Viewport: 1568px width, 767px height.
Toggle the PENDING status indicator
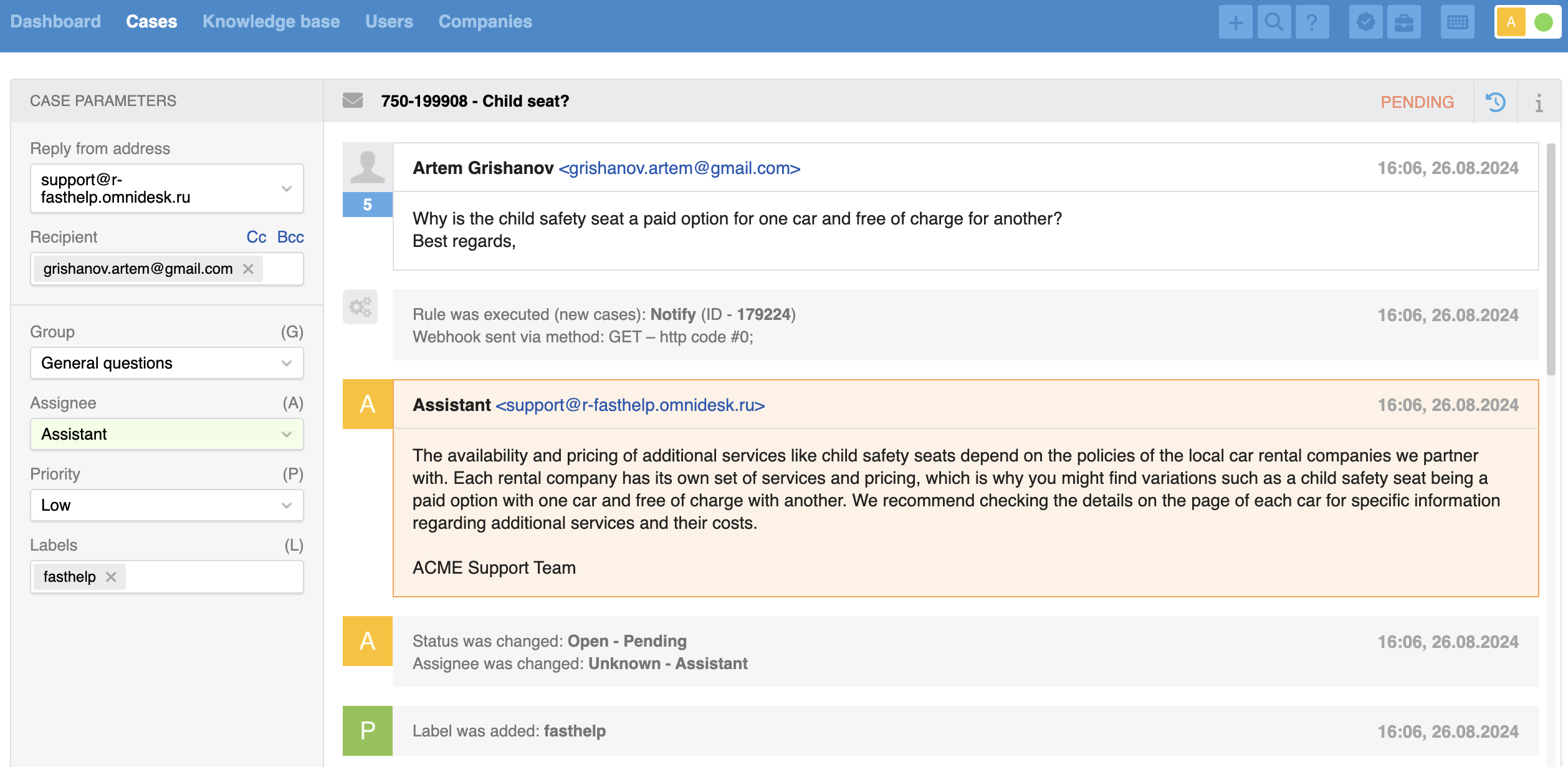(x=1416, y=100)
